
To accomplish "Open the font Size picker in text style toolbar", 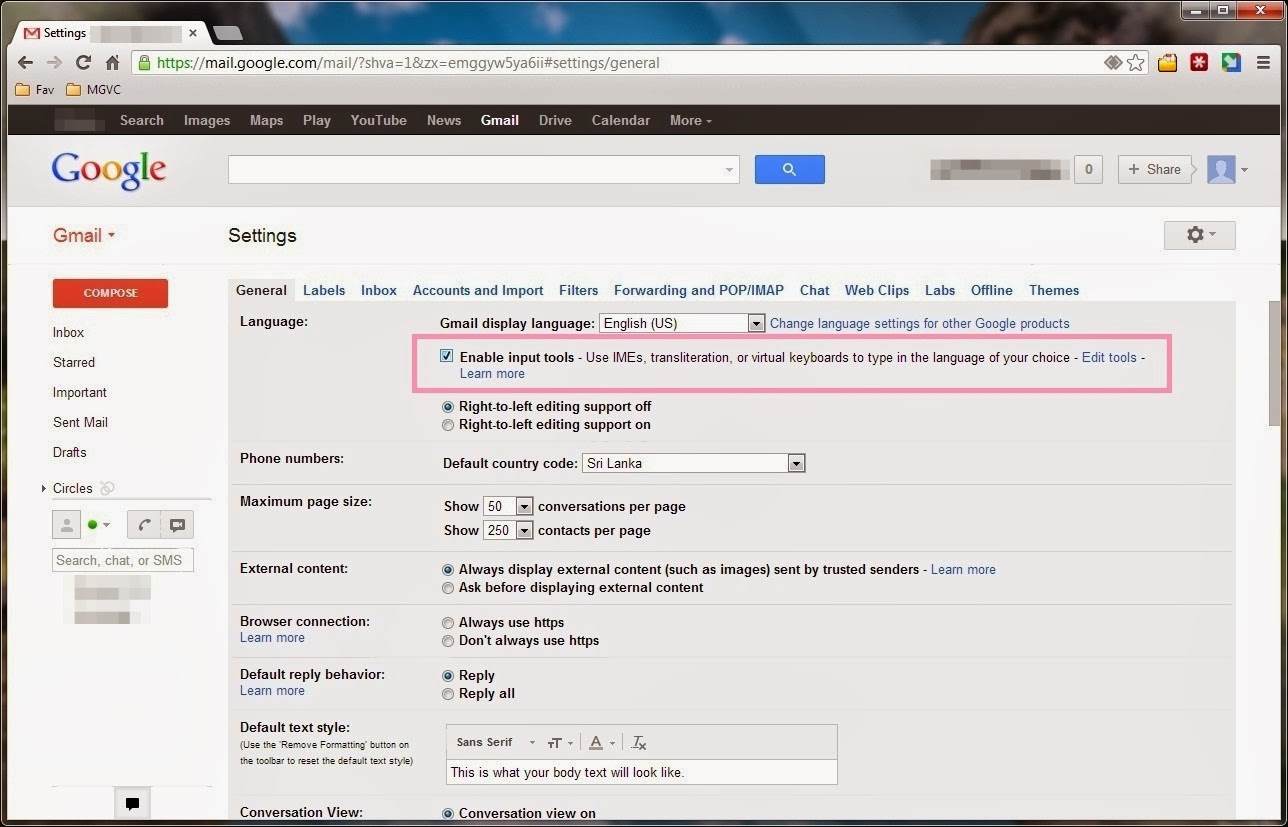I will (x=557, y=741).
